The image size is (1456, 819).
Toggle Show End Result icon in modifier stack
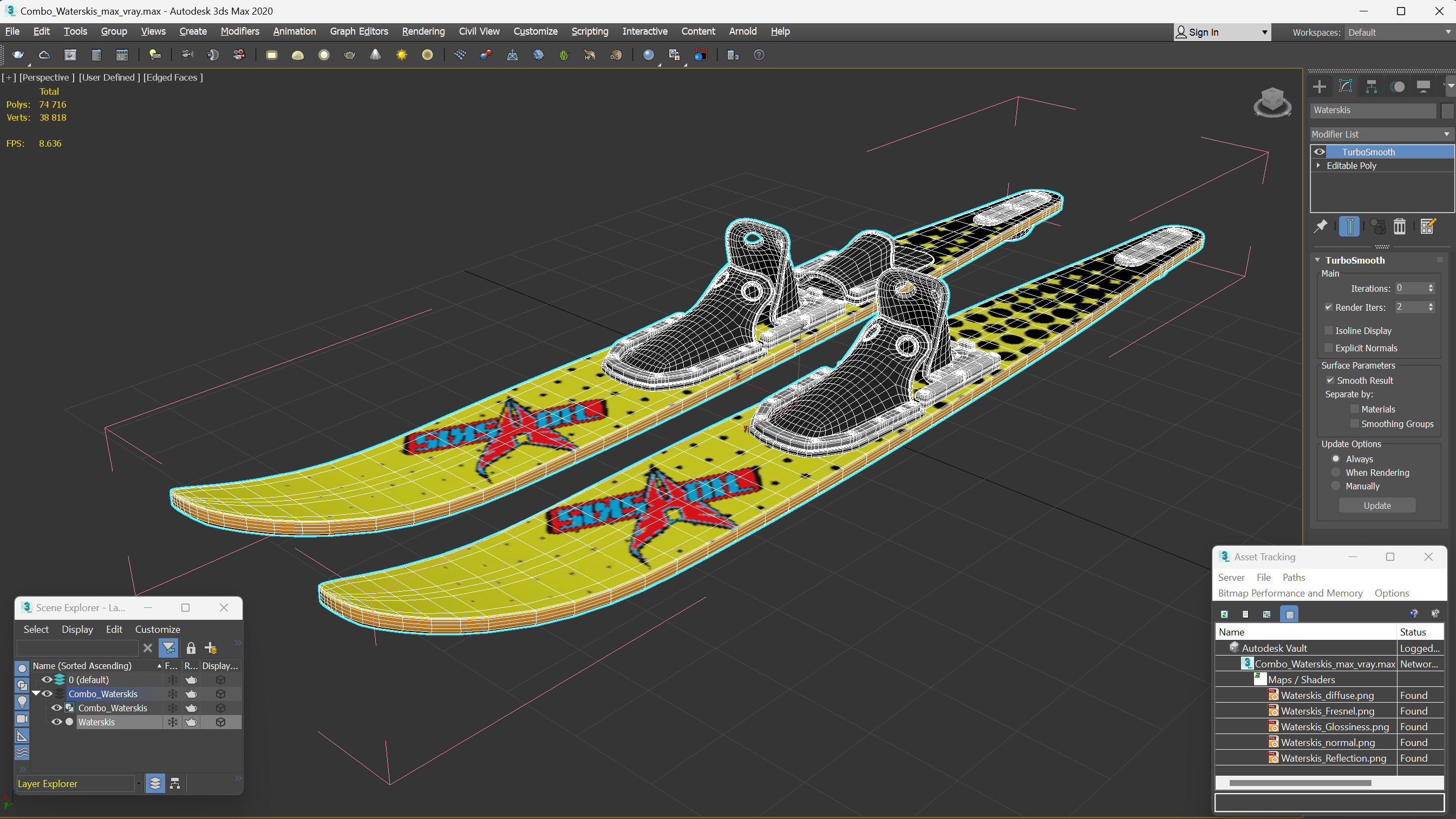[1349, 227]
